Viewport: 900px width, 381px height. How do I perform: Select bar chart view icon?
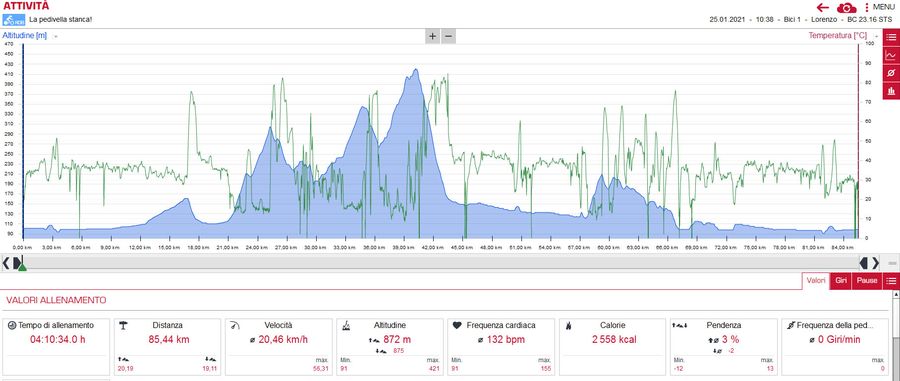(x=891, y=91)
